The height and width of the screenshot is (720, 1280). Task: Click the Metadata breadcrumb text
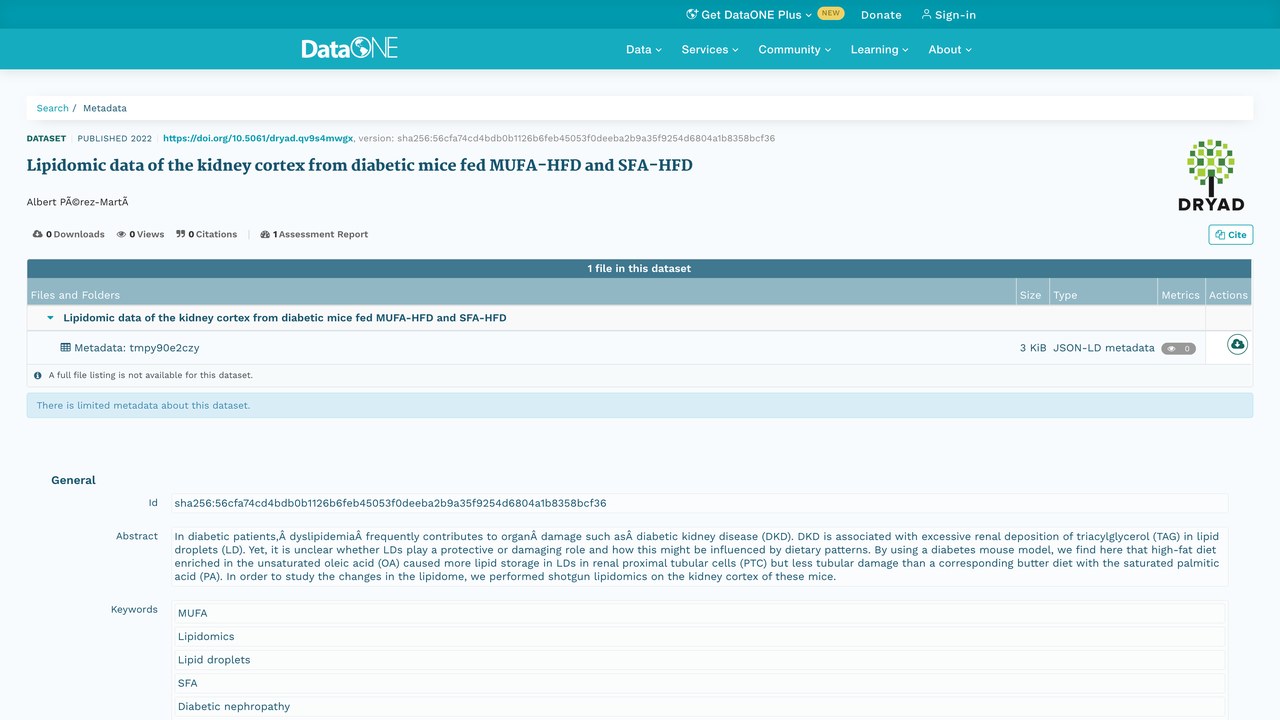coord(105,108)
